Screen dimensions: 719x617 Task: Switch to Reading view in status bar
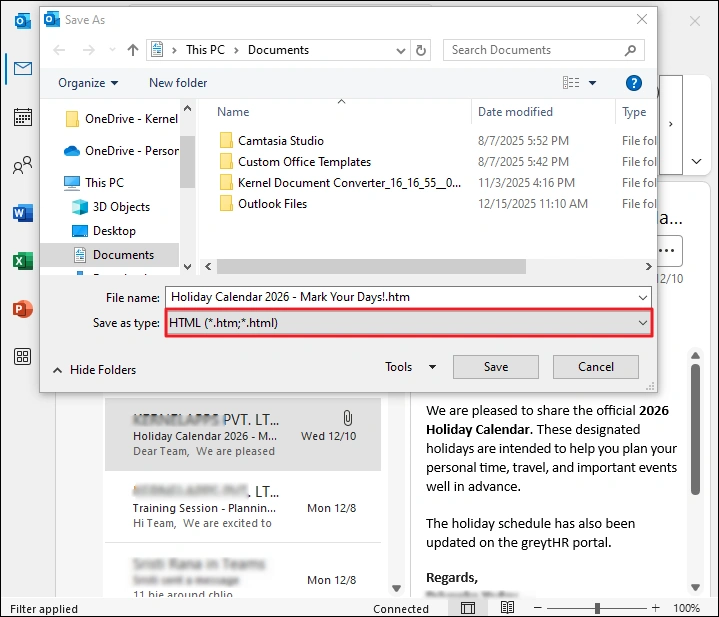(x=507, y=608)
